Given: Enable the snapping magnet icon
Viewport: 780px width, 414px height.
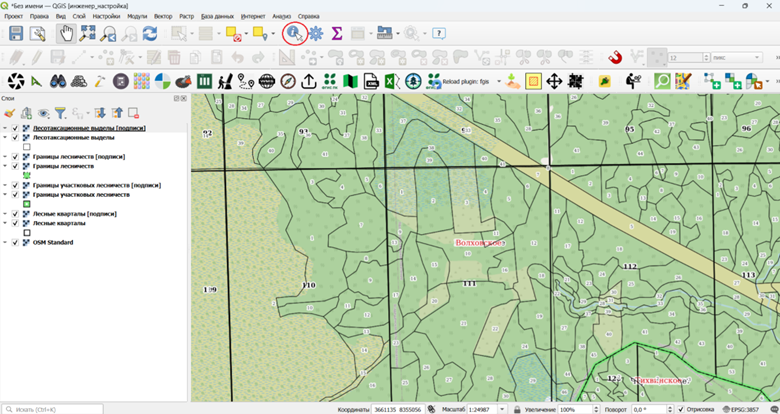Looking at the screenshot, I should tap(615, 57).
